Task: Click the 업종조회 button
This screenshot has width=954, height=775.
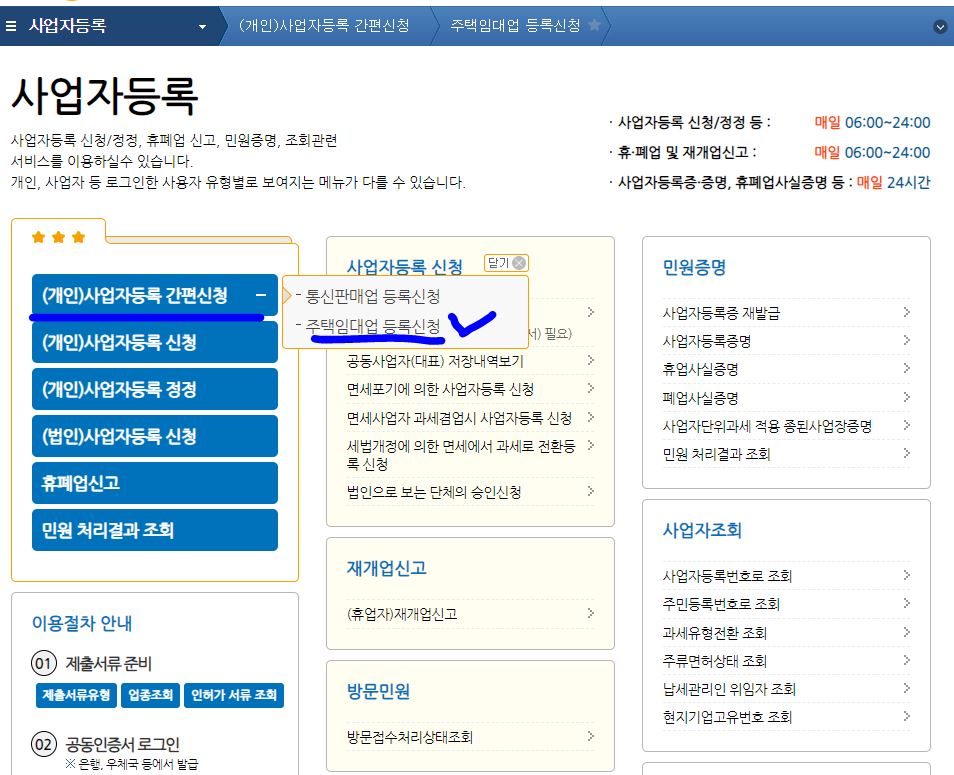Action: 150,696
